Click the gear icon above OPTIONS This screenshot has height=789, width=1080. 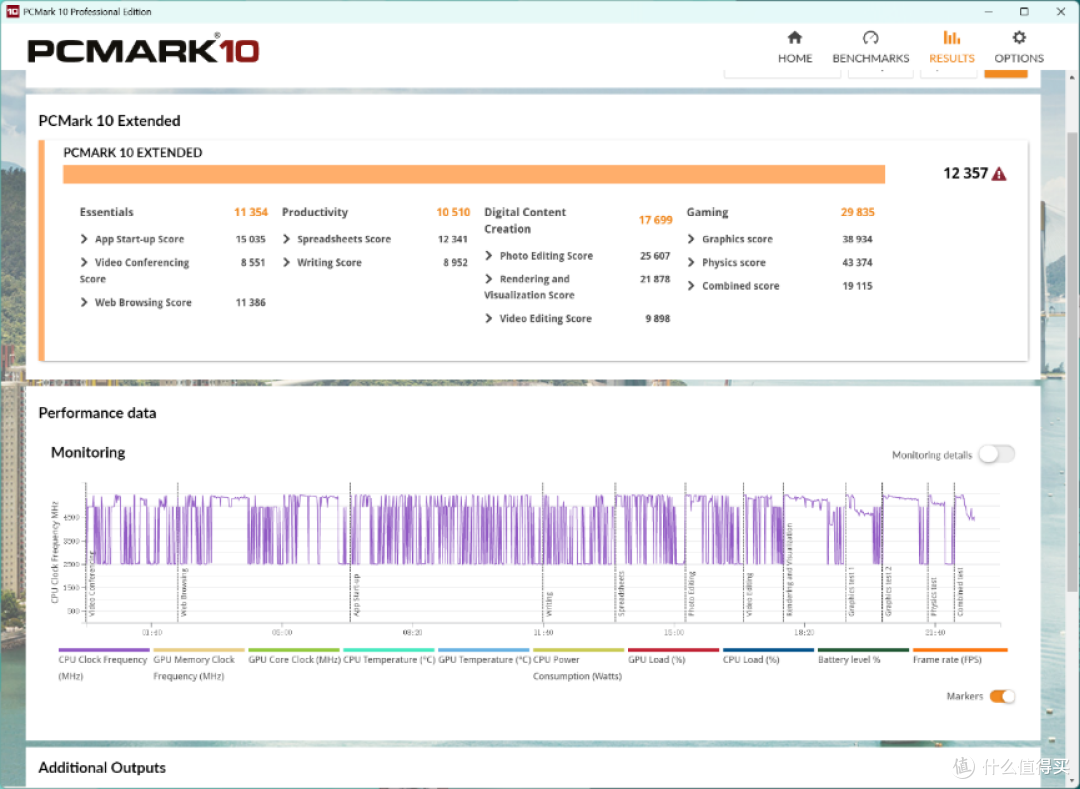[1019, 37]
